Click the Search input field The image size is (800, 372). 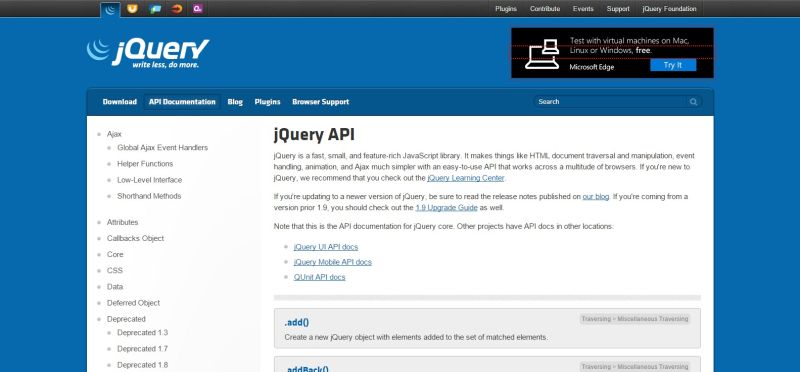617,102
